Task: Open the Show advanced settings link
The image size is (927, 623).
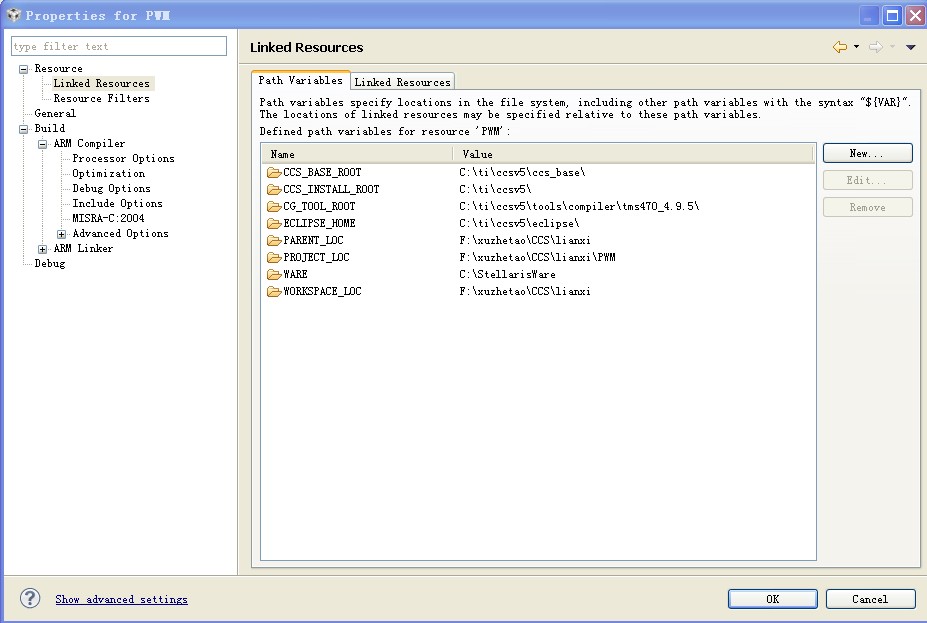Action: click(x=121, y=599)
